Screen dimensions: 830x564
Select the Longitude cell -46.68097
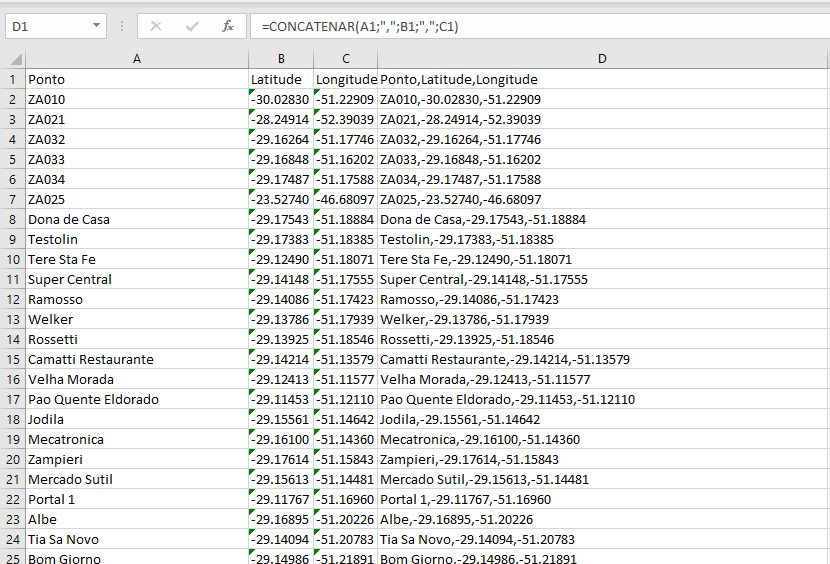pyautogui.click(x=345, y=199)
